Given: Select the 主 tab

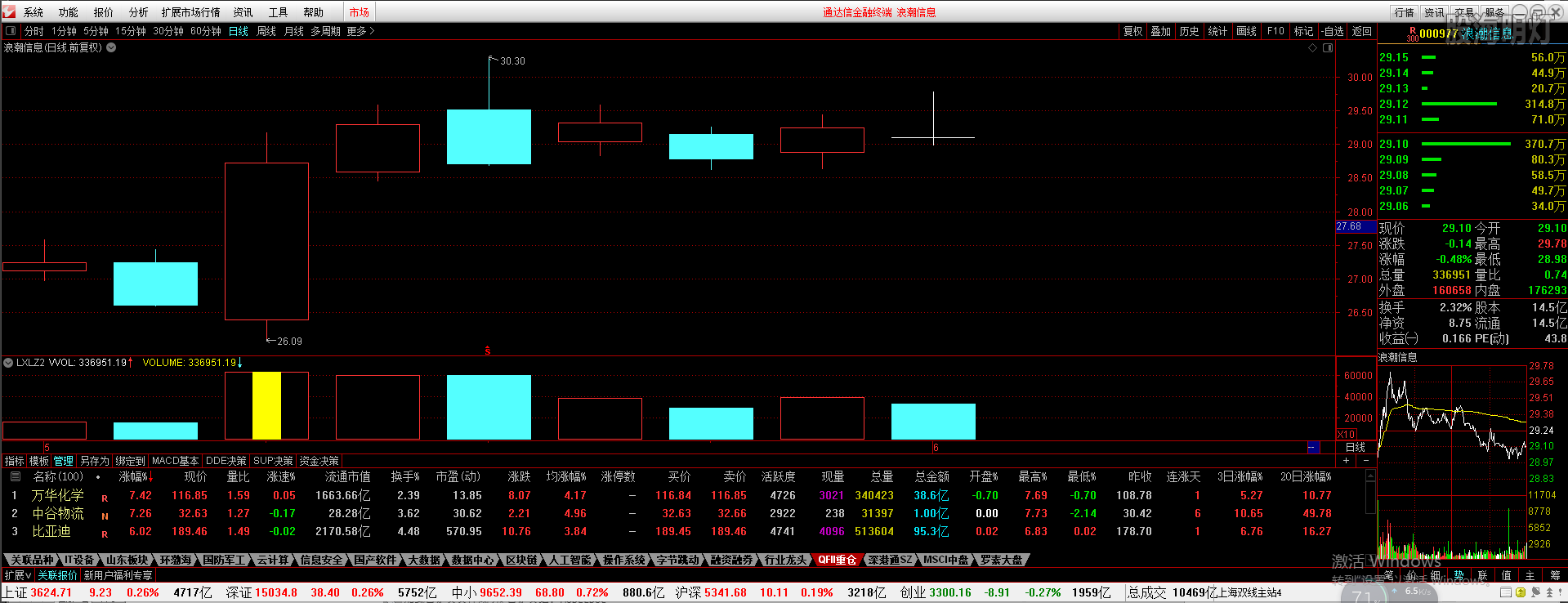Looking at the screenshot, I should (1530, 575).
